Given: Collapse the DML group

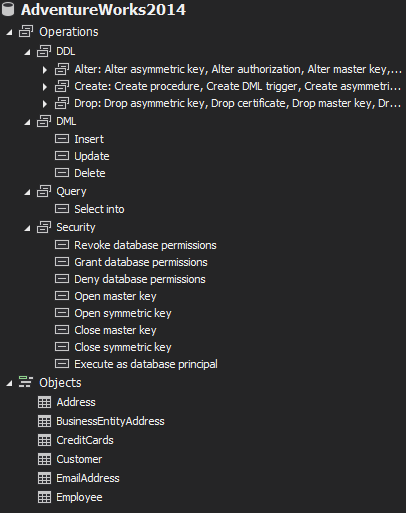Looking at the screenshot, I should 27,122.
